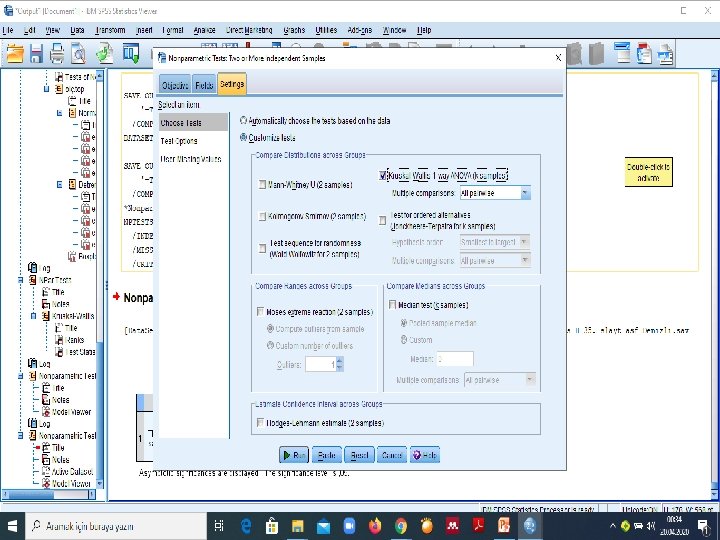The image size is (720, 540).
Task: Enable Jonckheere-Terpstra ordered alternatives checkbox
Action: [382, 221]
